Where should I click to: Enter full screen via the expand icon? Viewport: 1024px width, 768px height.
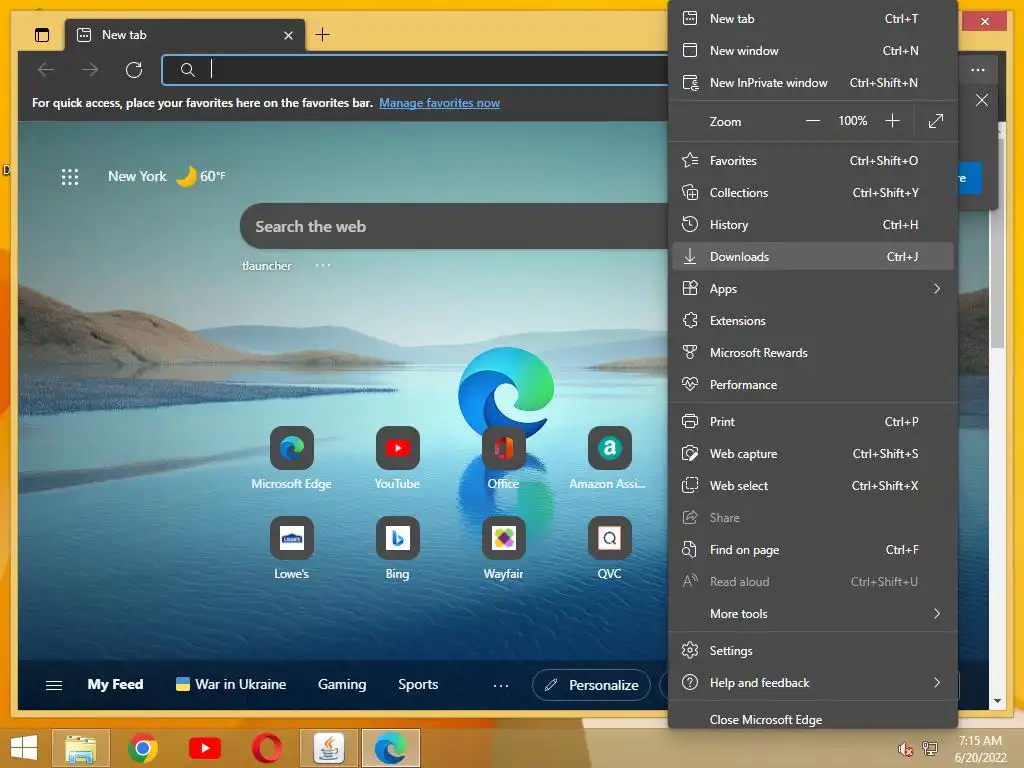[936, 121]
